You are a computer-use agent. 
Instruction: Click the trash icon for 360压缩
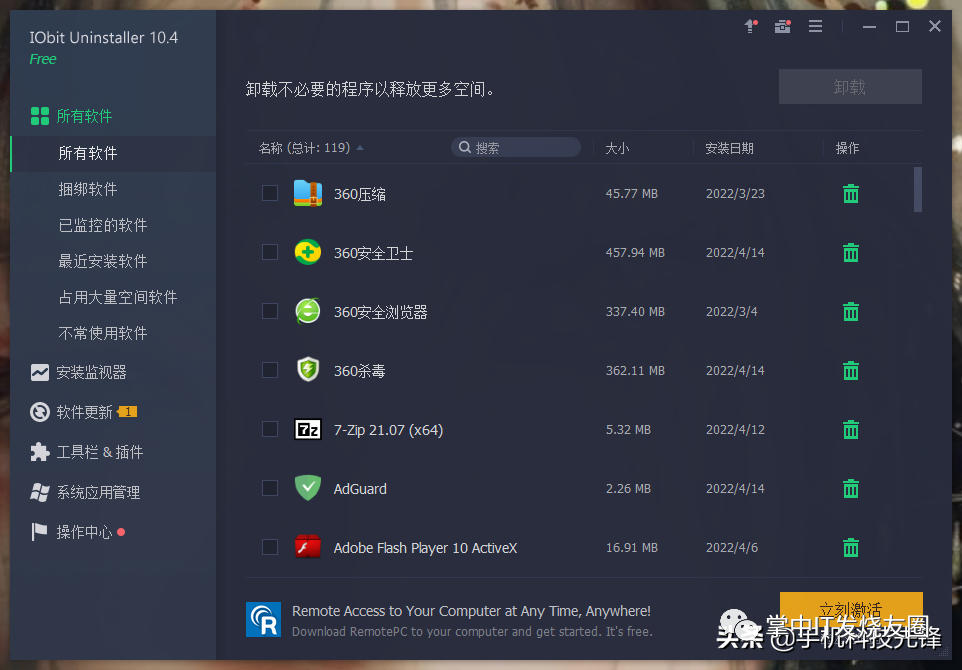(850, 194)
